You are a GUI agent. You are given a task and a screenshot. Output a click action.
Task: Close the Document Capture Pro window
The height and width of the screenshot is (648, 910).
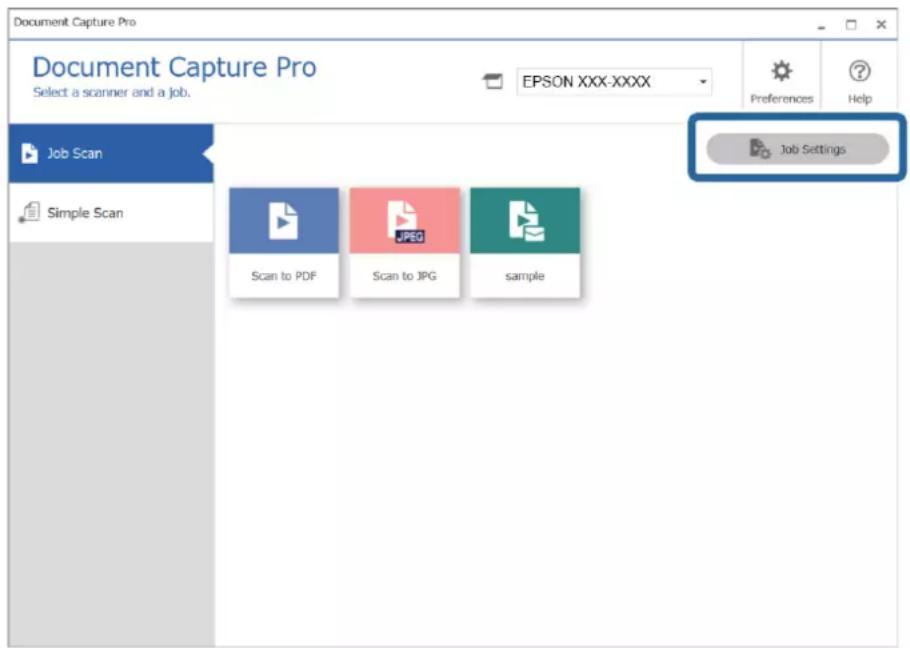(881, 24)
